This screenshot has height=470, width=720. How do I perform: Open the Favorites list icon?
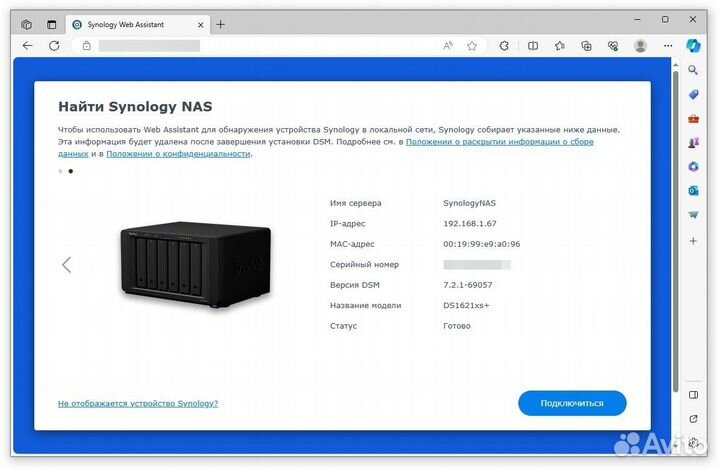click(x=560, y=45)
